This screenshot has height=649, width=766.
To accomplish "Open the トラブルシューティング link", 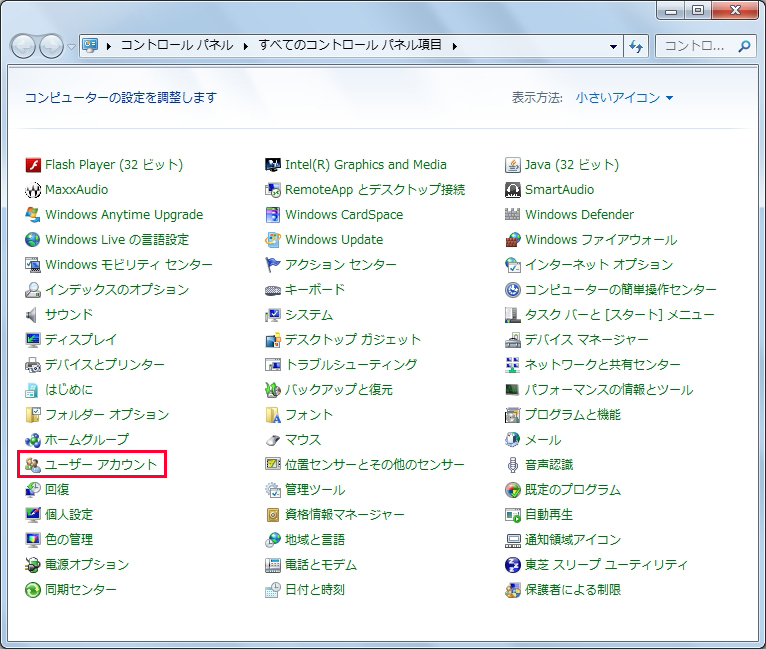I will point(351,365).
